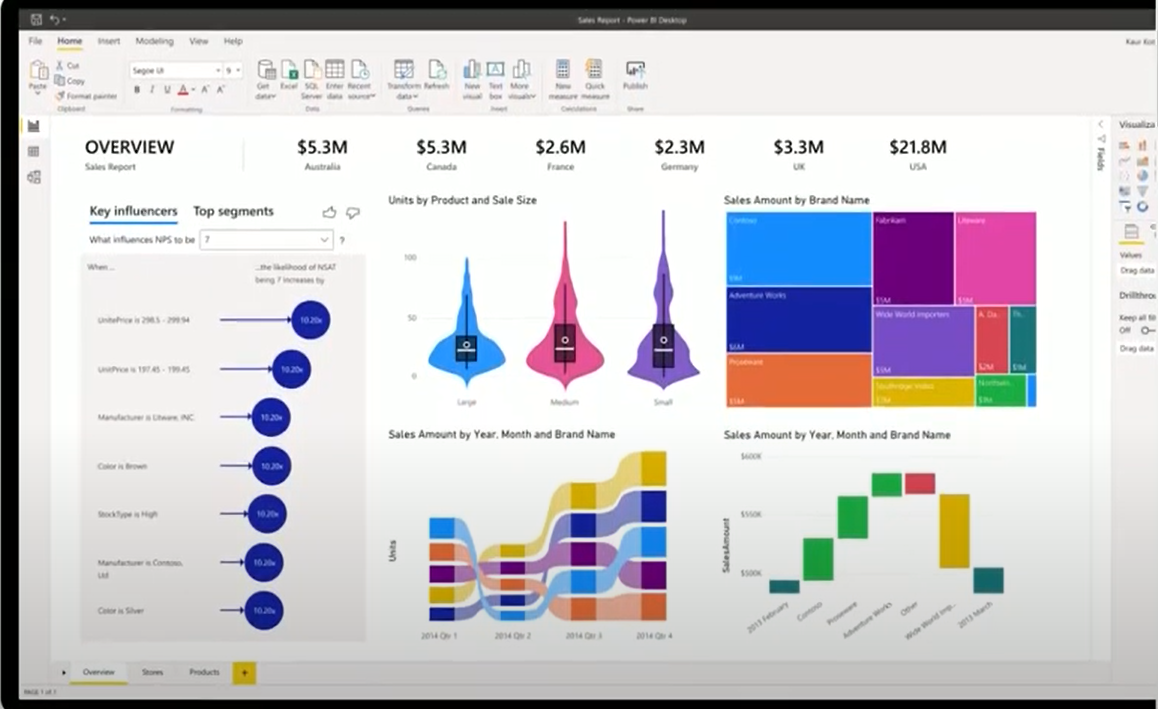Viewport: 1158px width, 709px height.
Task: Switch to the Products page tab
Action: [x=204, y=672]
